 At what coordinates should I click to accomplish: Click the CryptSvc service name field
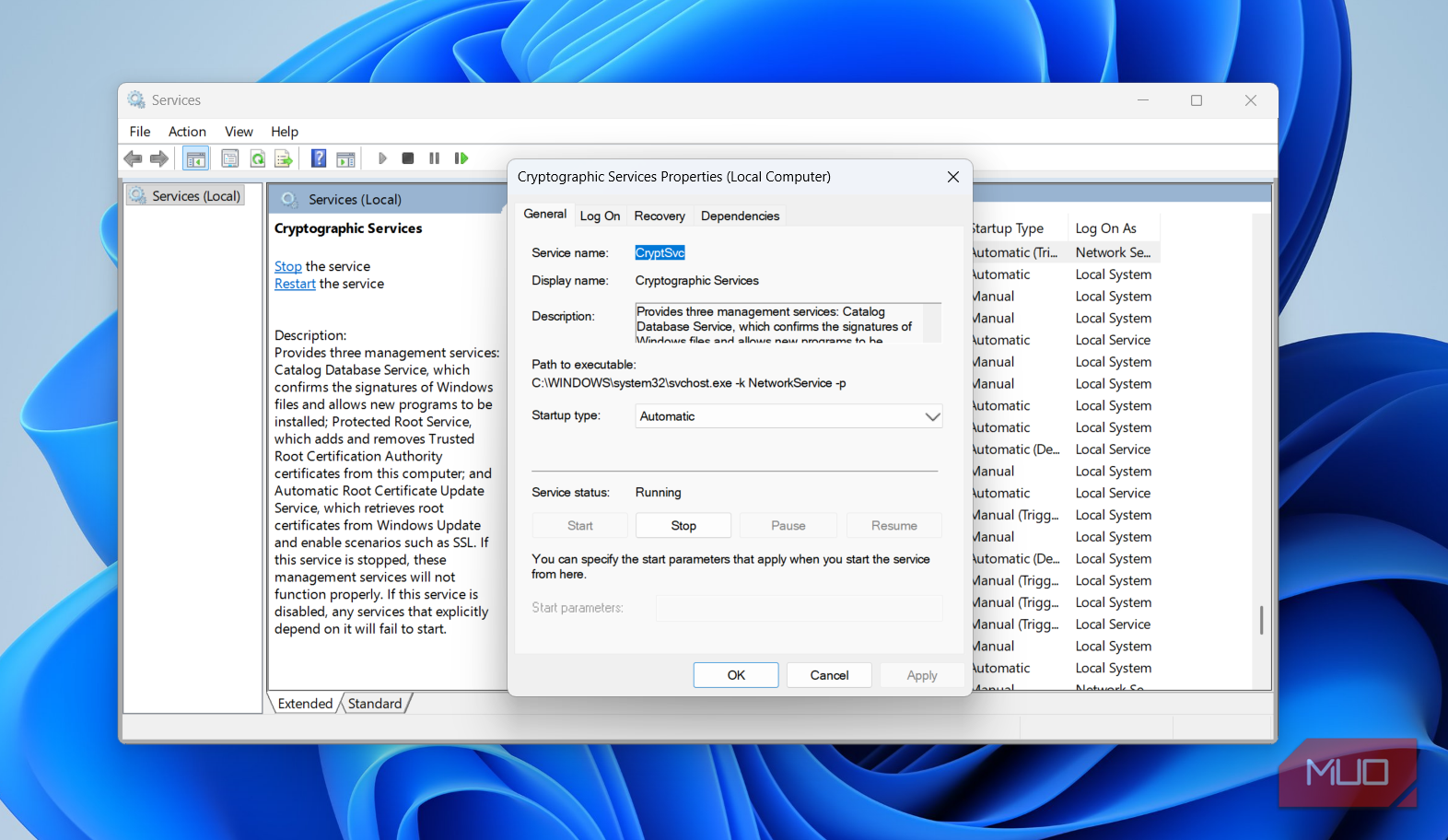(660, 252)
